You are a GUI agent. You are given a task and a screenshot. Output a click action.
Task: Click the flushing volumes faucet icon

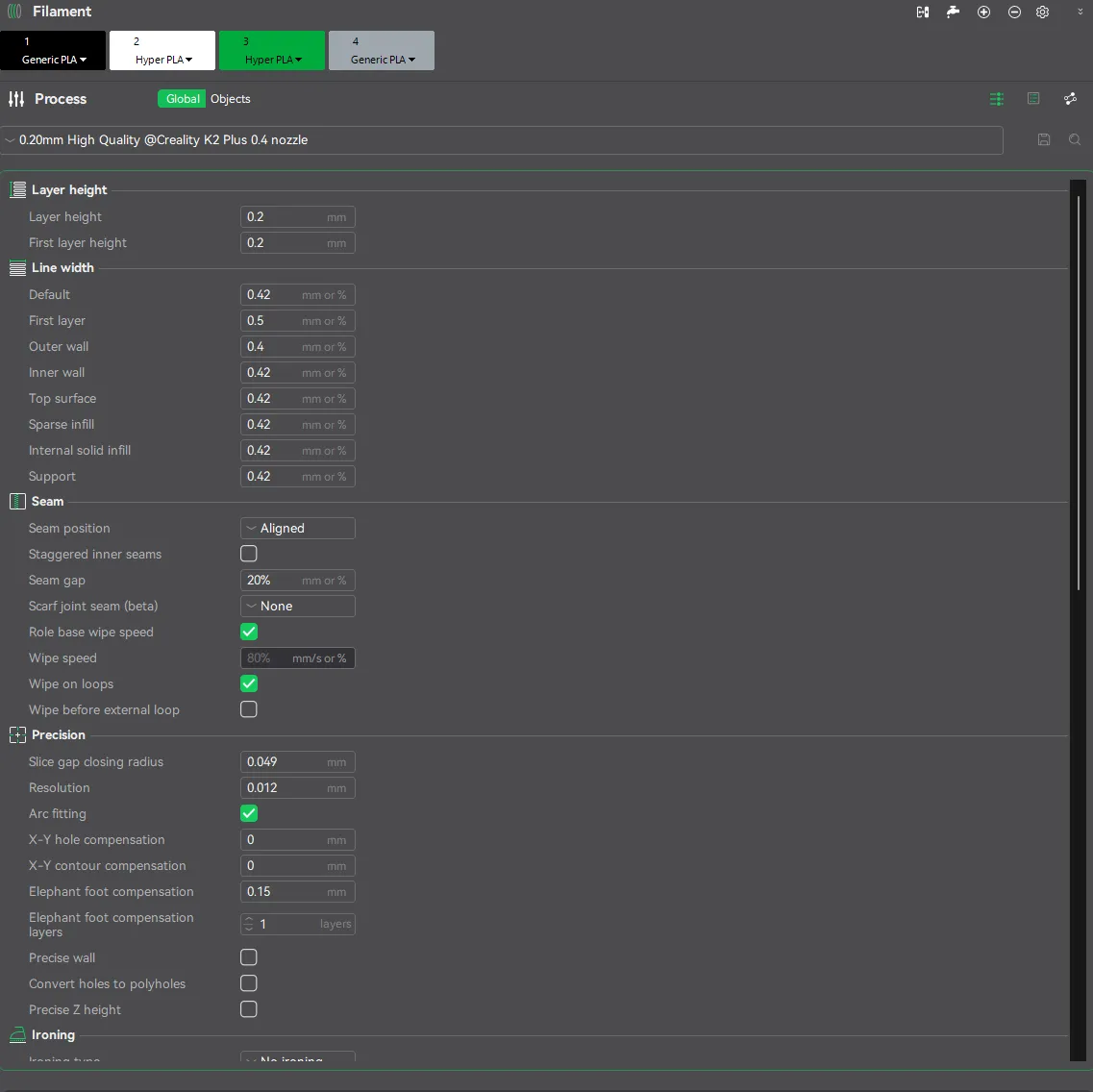click(x=953, y=12)
